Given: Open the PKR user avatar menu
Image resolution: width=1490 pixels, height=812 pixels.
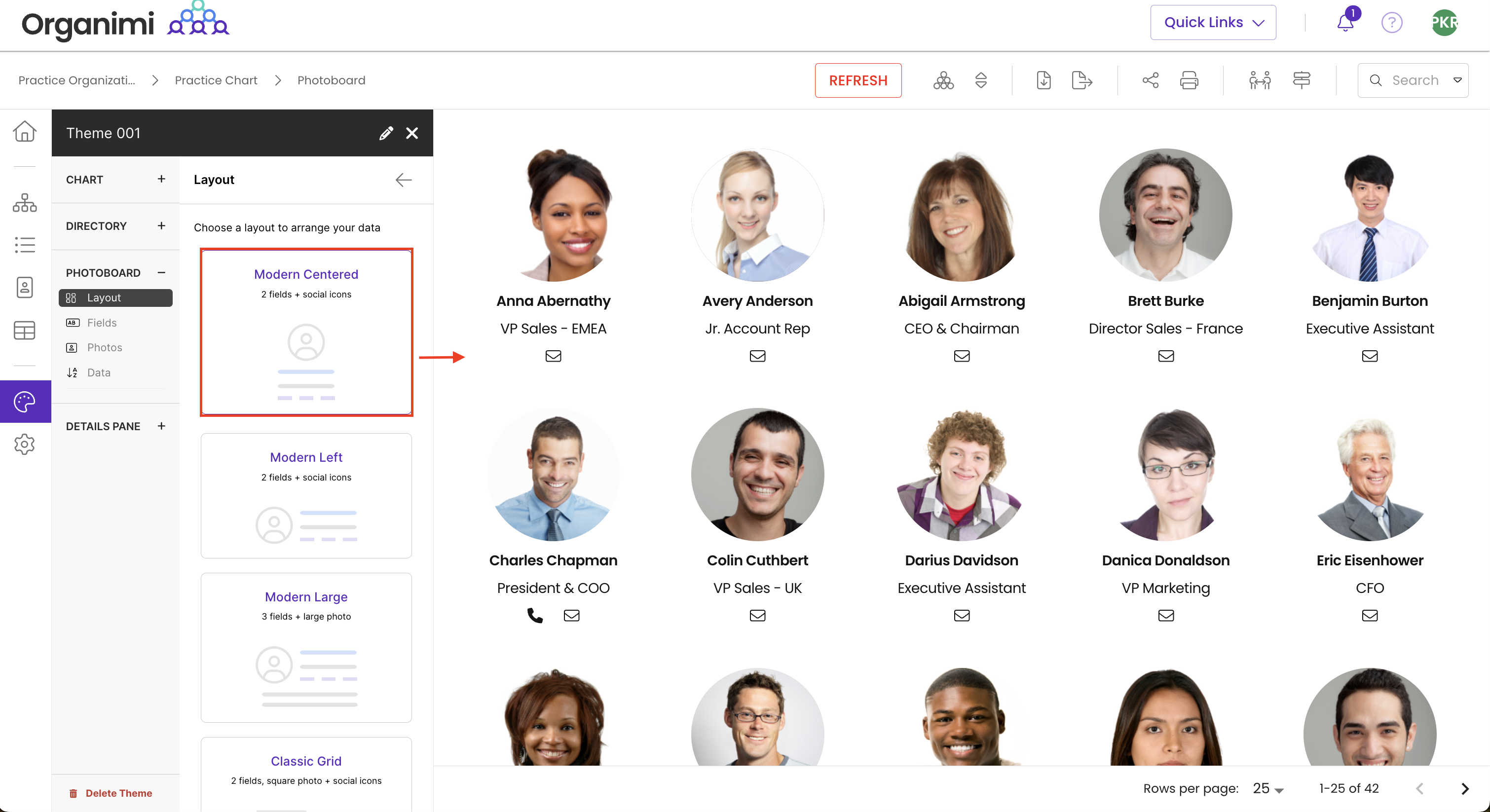Looking at the screenshot, I should click(1444, 23).
